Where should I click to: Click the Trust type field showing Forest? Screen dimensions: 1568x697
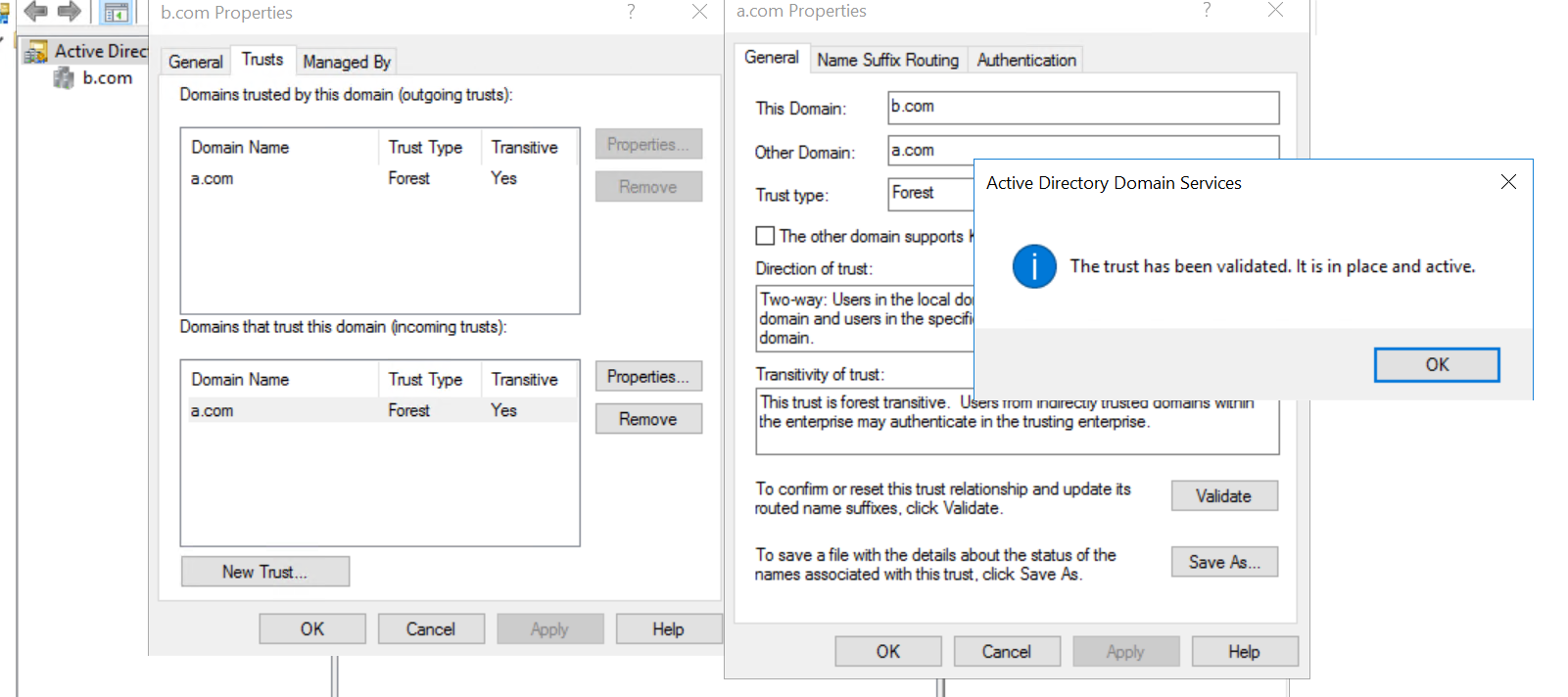(x=931, y=194)
